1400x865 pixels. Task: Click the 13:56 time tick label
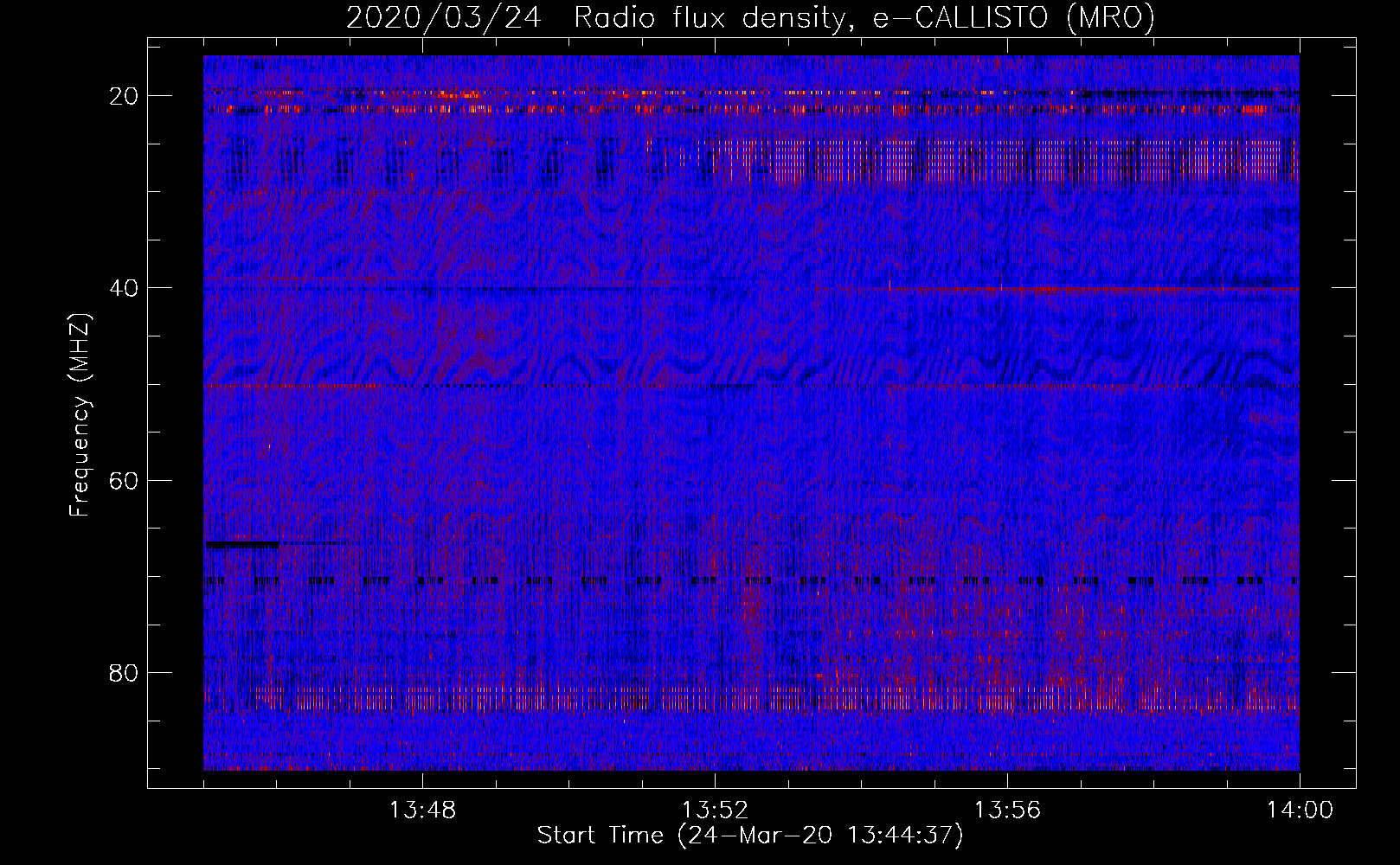[1007, 811]
